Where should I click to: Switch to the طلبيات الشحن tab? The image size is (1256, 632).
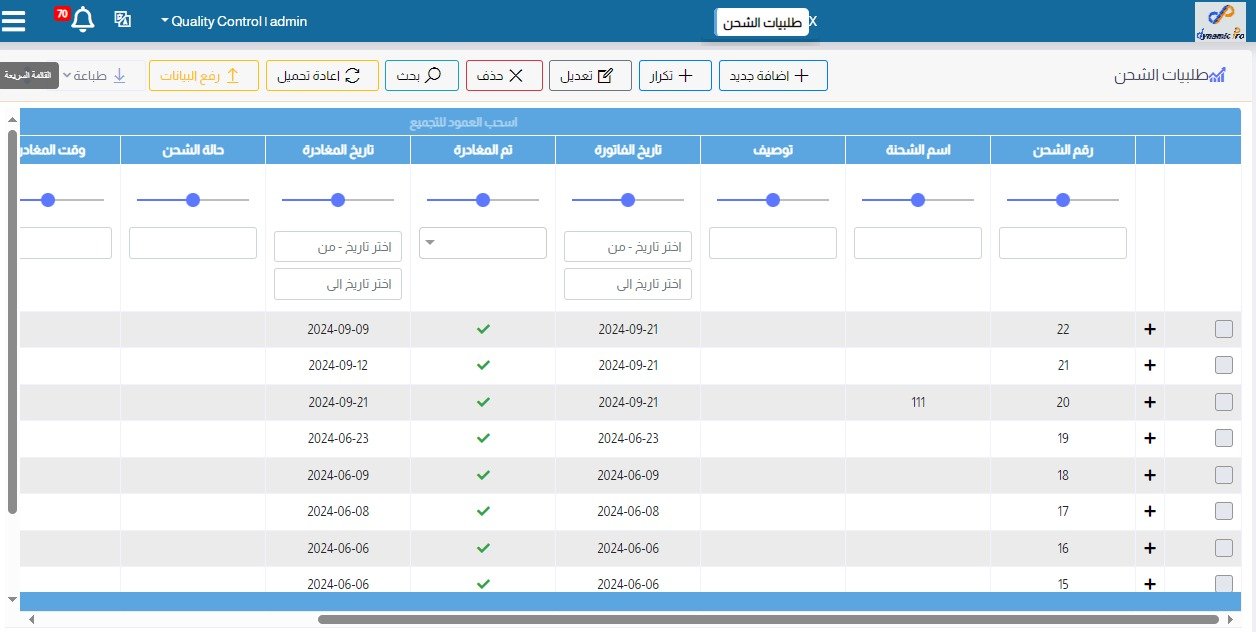pos(762,22)
